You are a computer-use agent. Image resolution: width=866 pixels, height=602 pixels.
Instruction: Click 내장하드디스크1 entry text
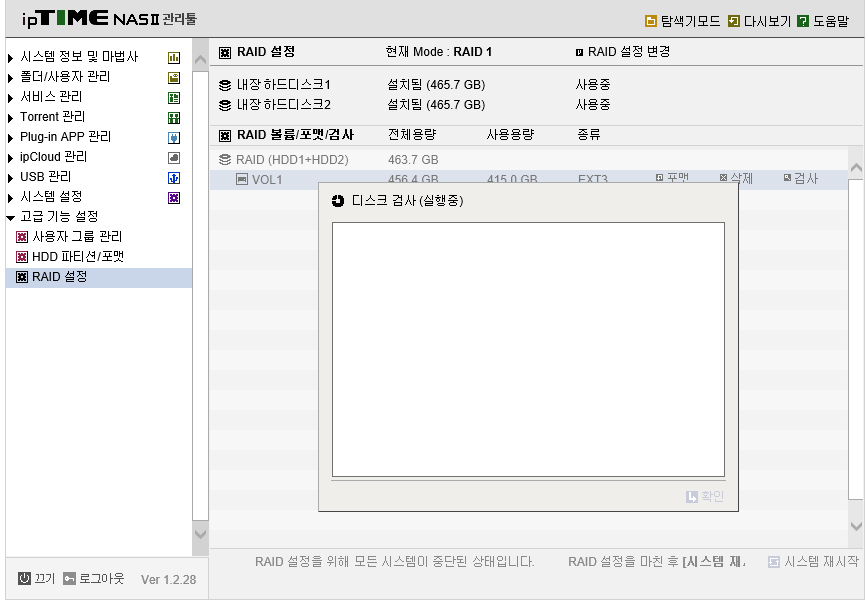coord(283,85)
